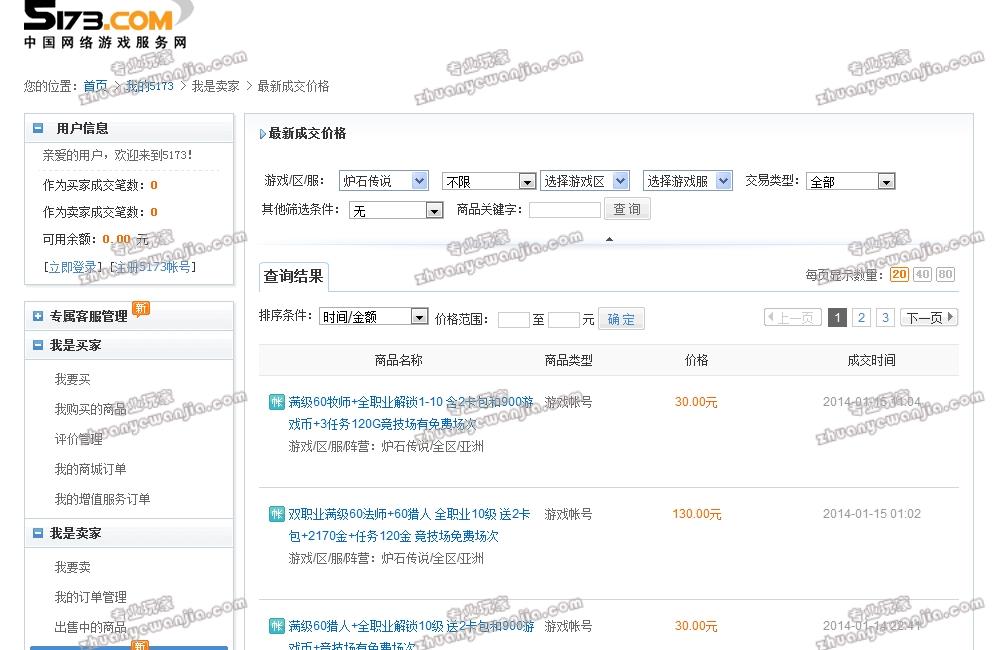Click the 2014-01-15 01:02 timestamp
Image resolution: width=994 pixels, height=650 pixels.
pos(872,514)
